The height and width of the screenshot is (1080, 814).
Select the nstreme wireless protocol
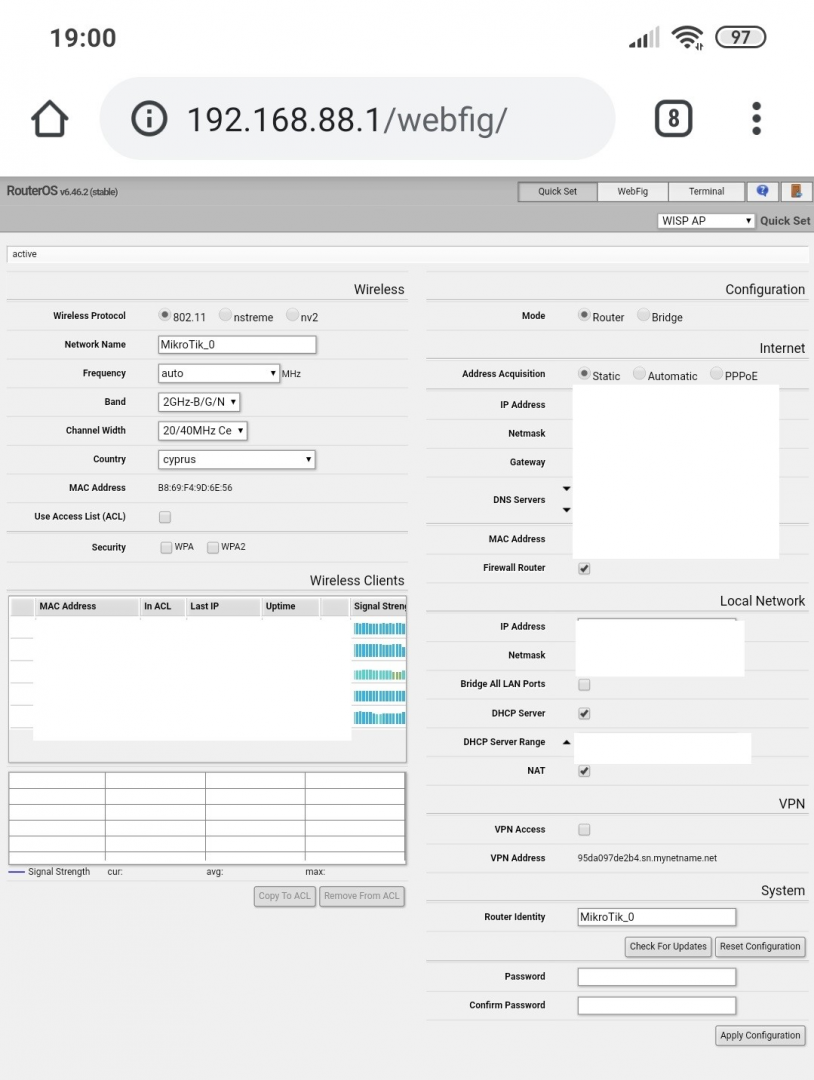[225, 315]
